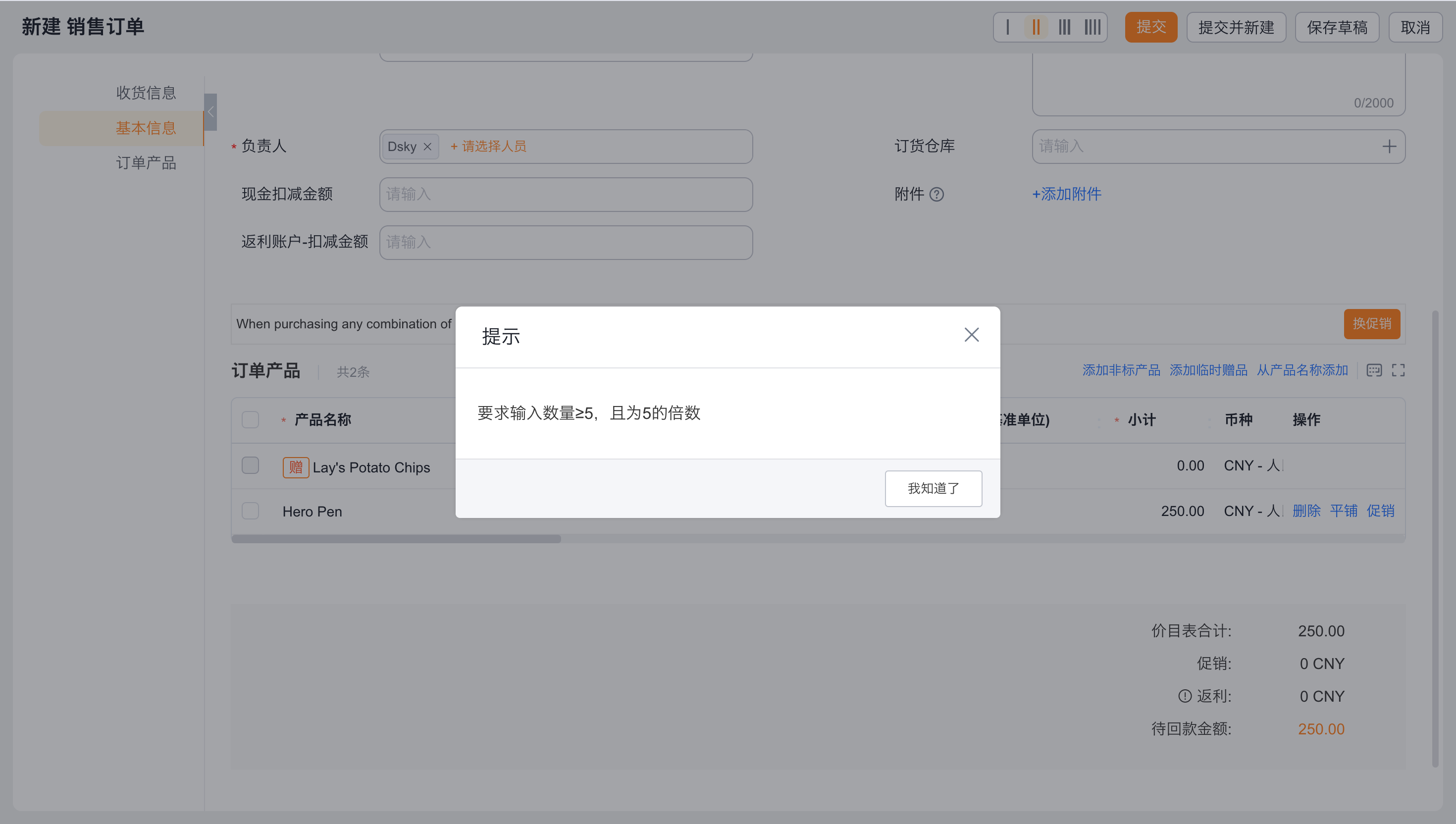Jump to 订单产品 section in sidebar

pyautogui.click(x=146, y=163)
